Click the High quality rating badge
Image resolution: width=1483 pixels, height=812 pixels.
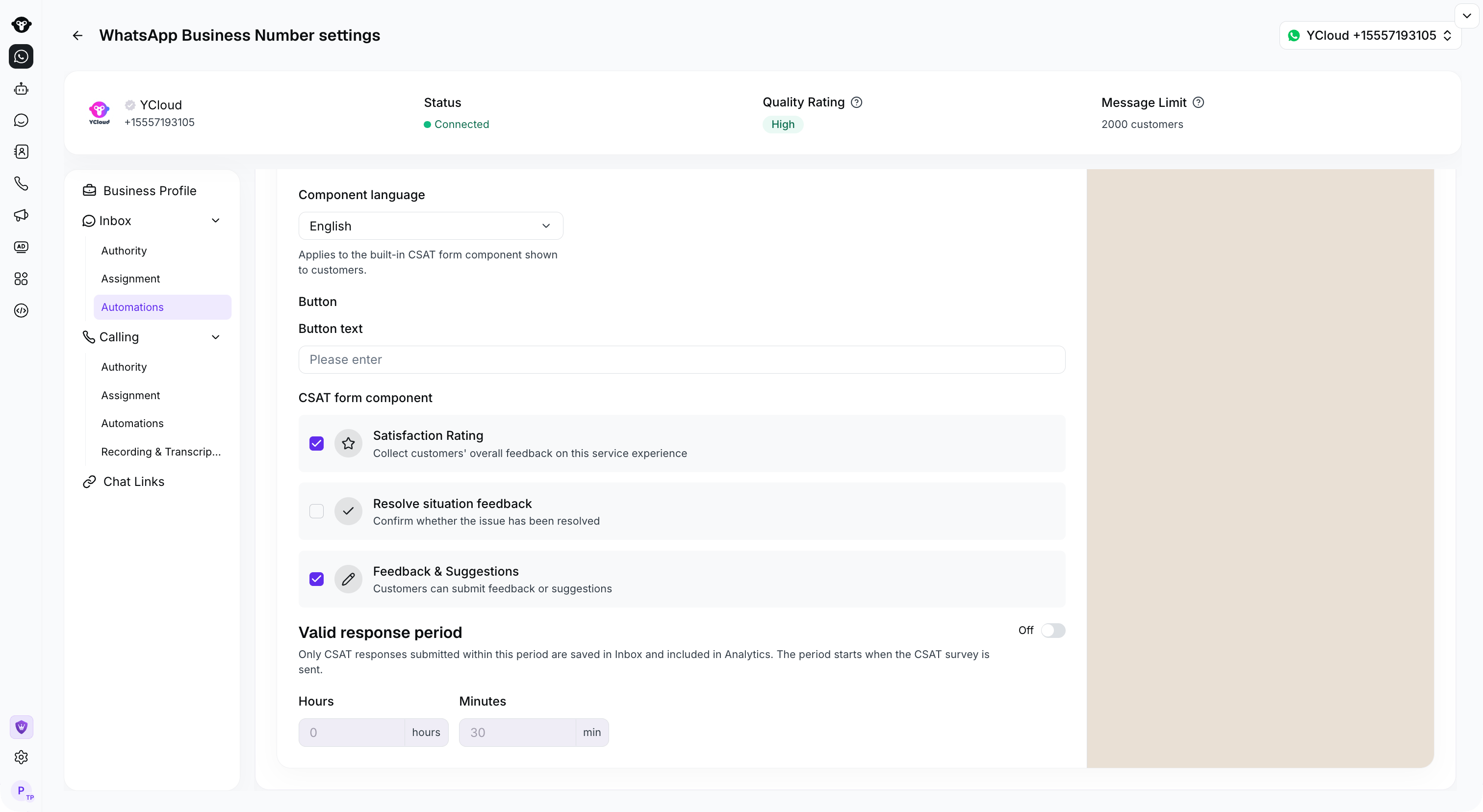[x=783, y=125]
